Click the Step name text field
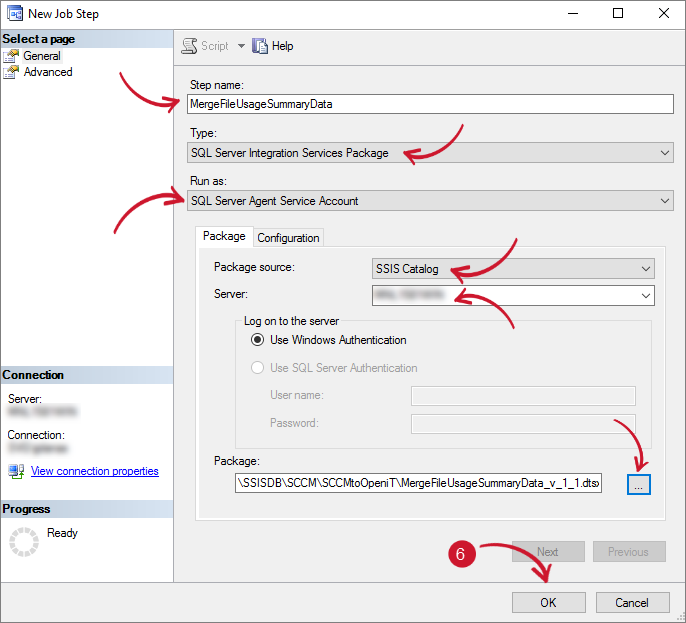The width and height of the screenshot is (686, 623). click(x=430, y=104)
